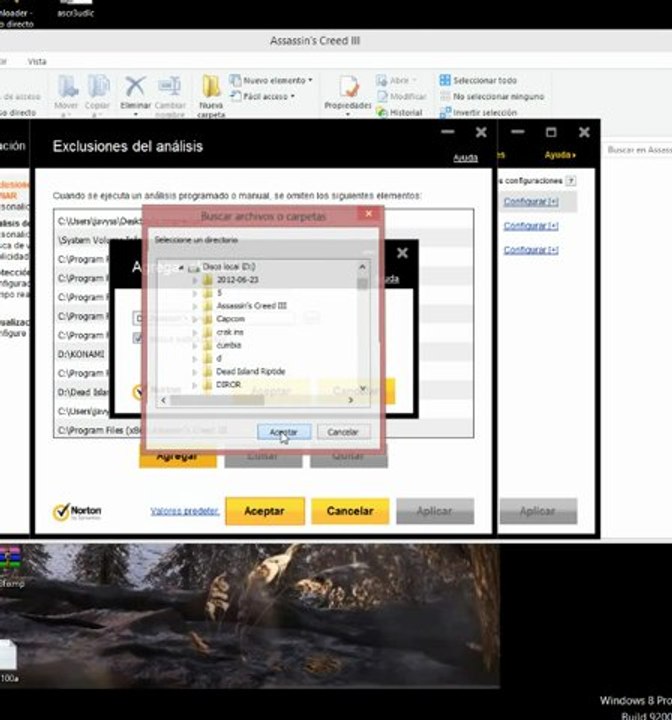Expand the Dead Island Riptide folder arrow
This screenshot has width=672, height=720.
coord(195,371)
